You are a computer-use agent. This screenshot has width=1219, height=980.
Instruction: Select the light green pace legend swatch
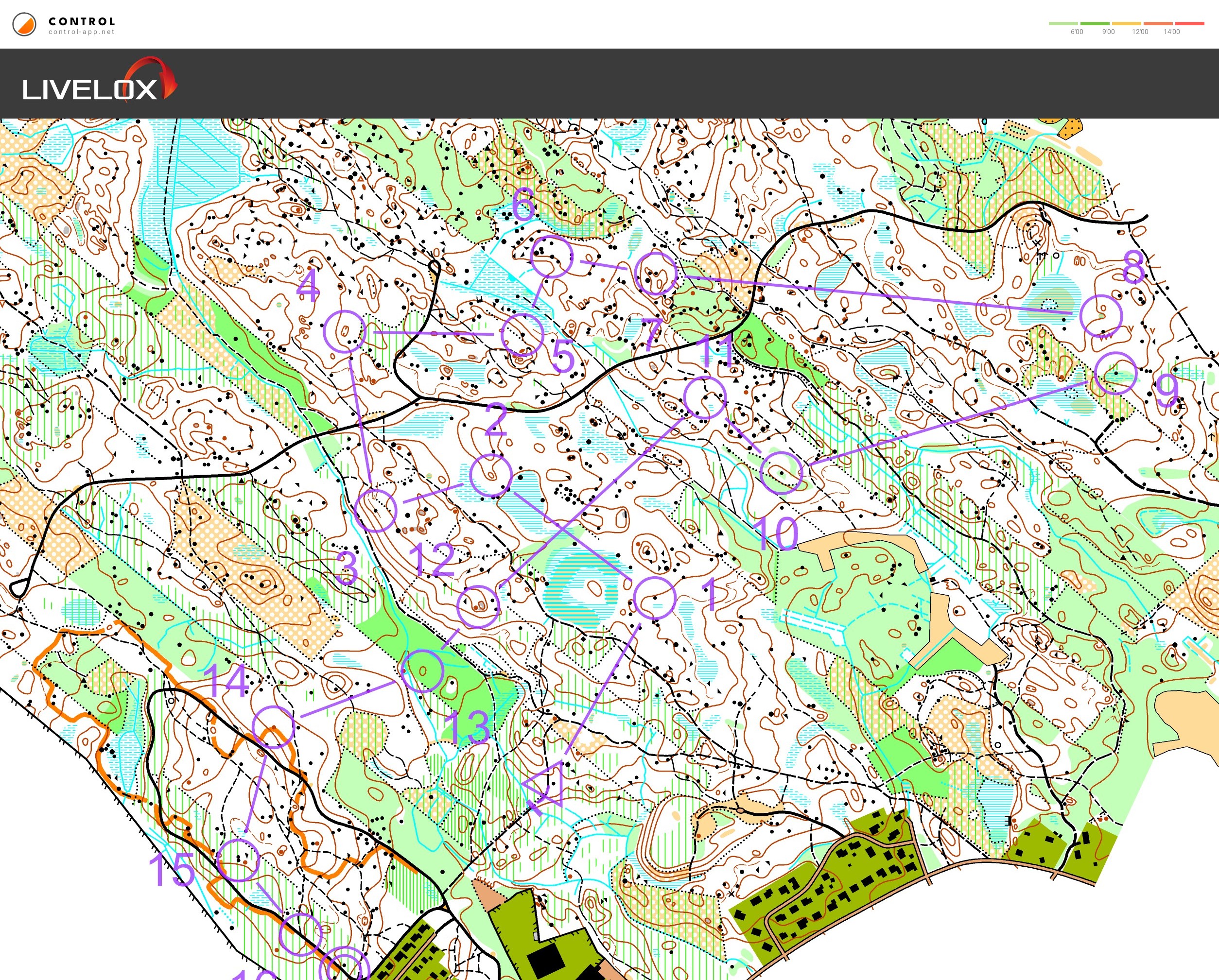pyautogui.click(x=1063, y=24)
